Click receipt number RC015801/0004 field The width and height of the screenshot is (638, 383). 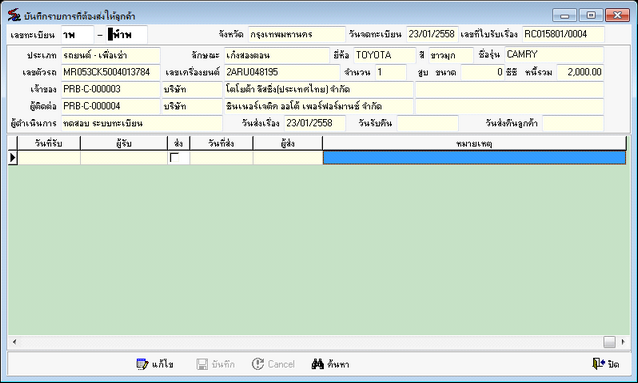[x=563, y=35]
